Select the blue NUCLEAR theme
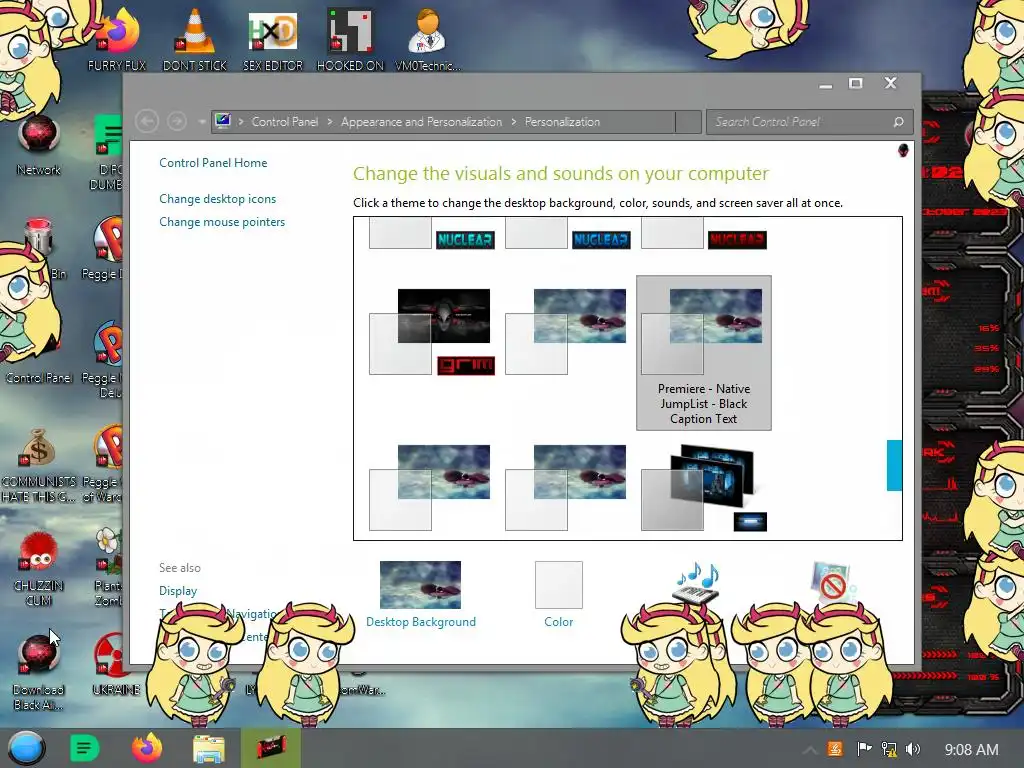The width and height of the screenshot is (1024, 768). (x=568, y=235)
